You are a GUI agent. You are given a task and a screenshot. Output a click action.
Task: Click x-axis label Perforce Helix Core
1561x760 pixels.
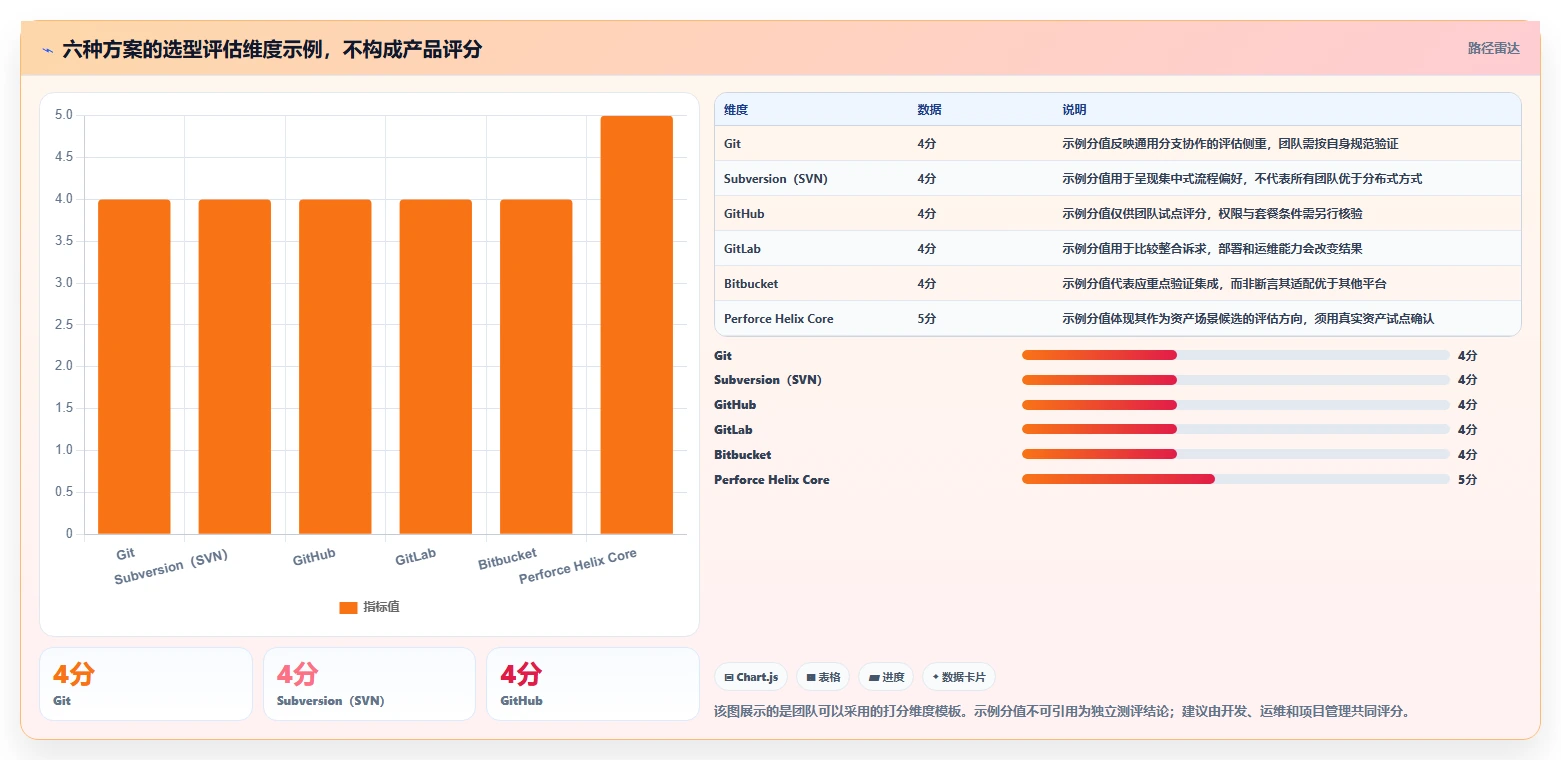(578, 566)
